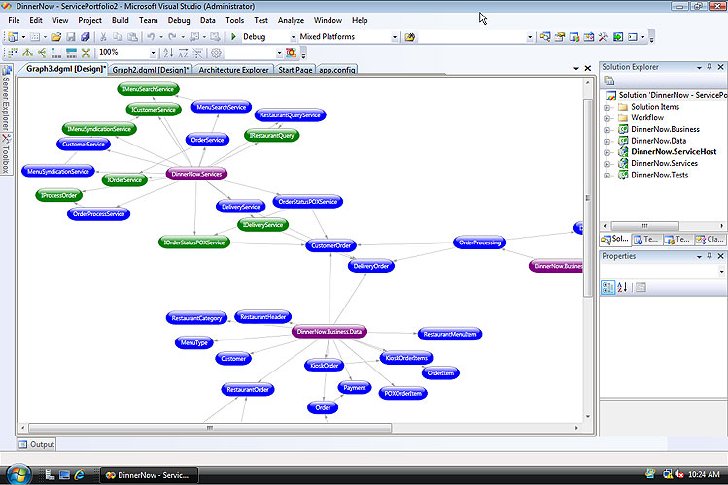
Task: Open the 100% zoom level dropdown
Action: pos(153,53)
